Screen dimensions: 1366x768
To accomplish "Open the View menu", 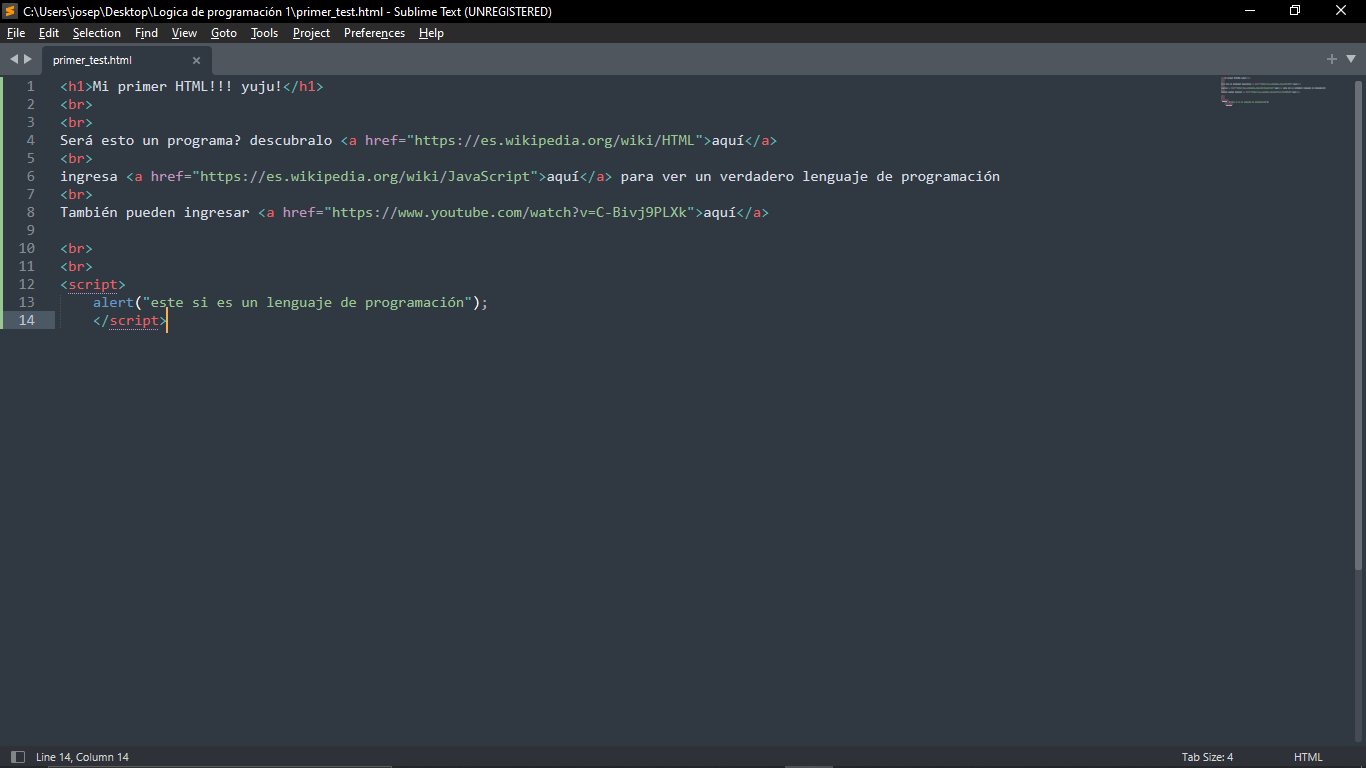I will 184,33.
